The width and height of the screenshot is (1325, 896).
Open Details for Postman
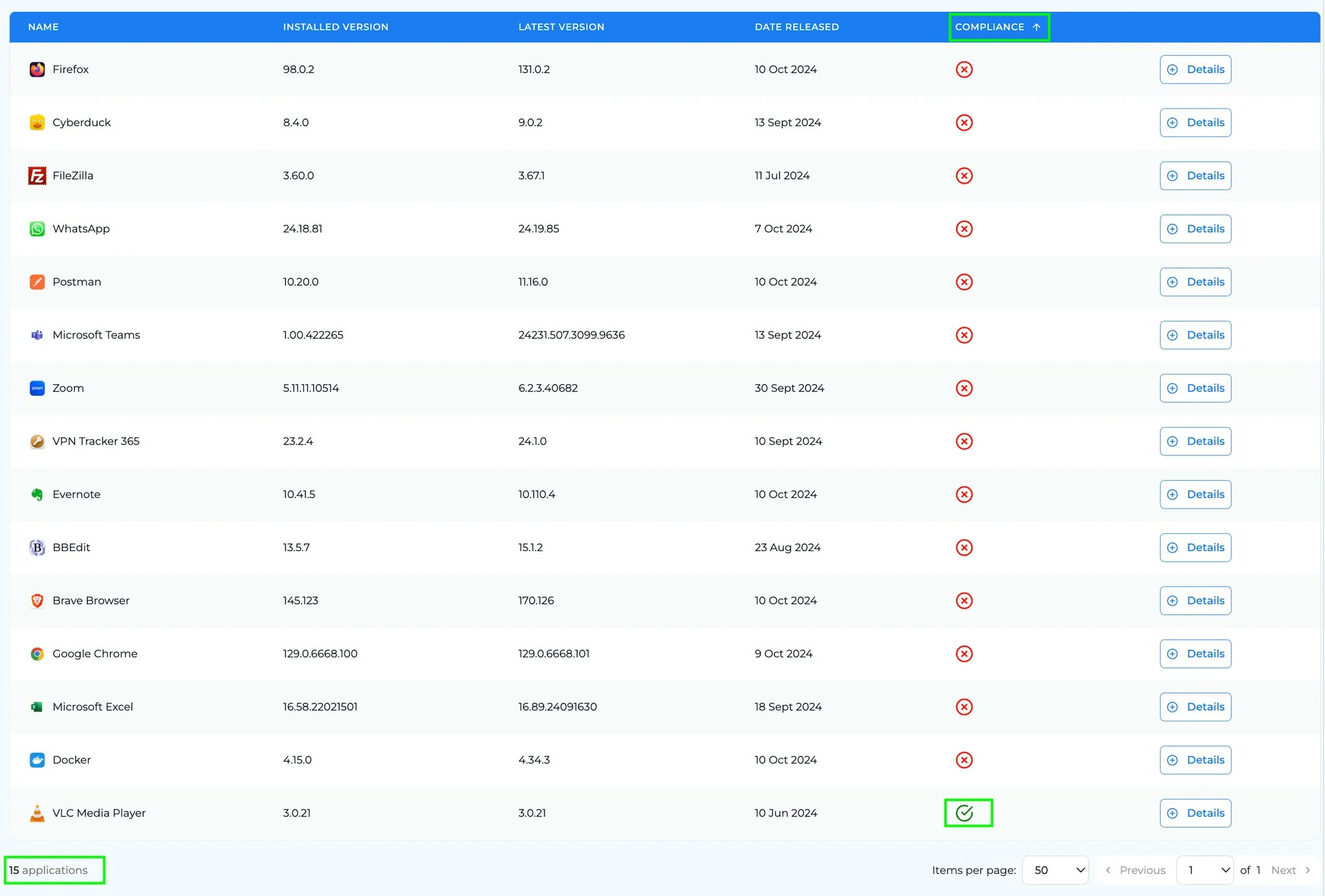pos(1195,282)
